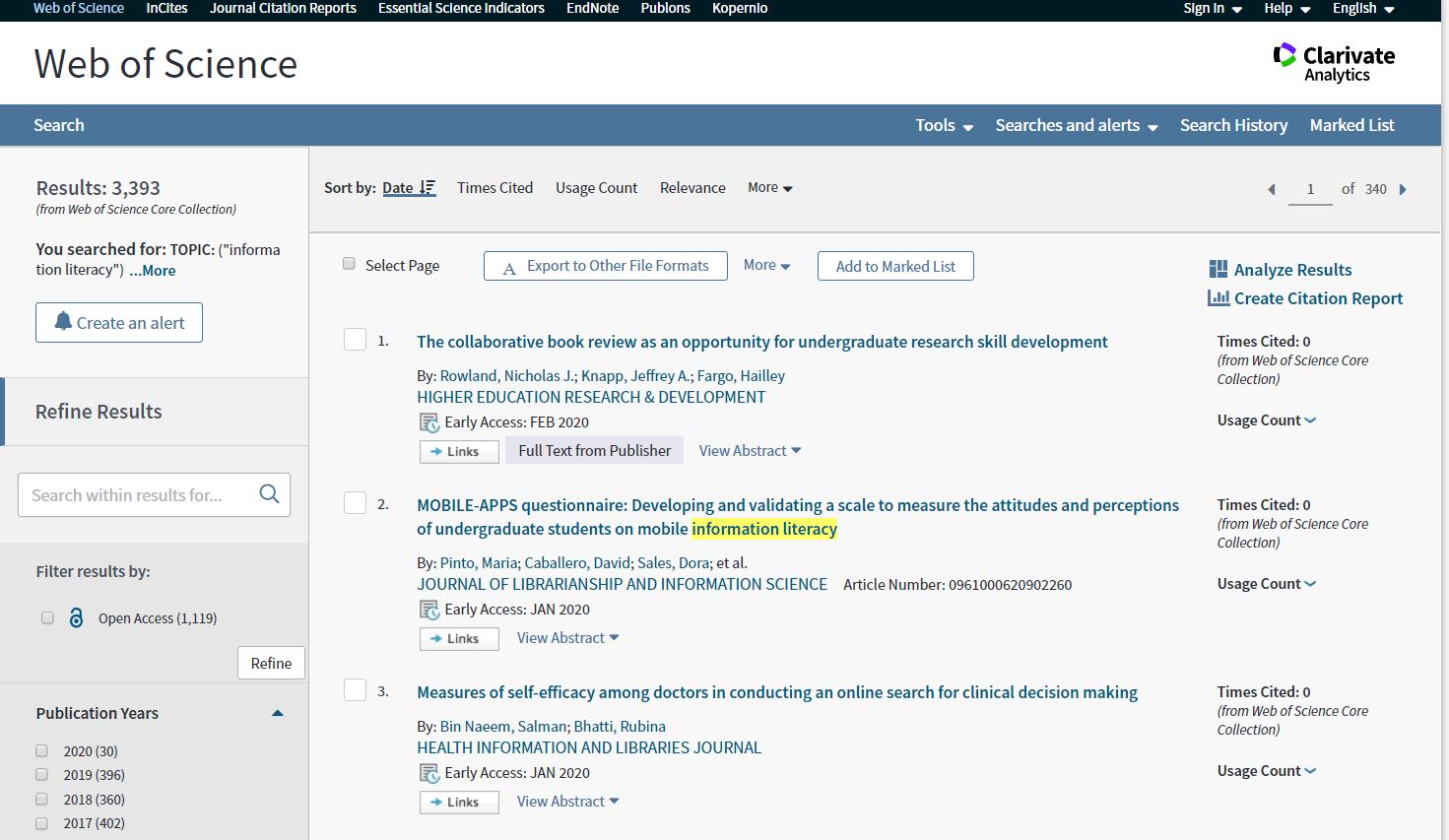Click Full Text from Publisher button
The height and width of the screenshot is (840, 1449).
click(x=594, y=450)
